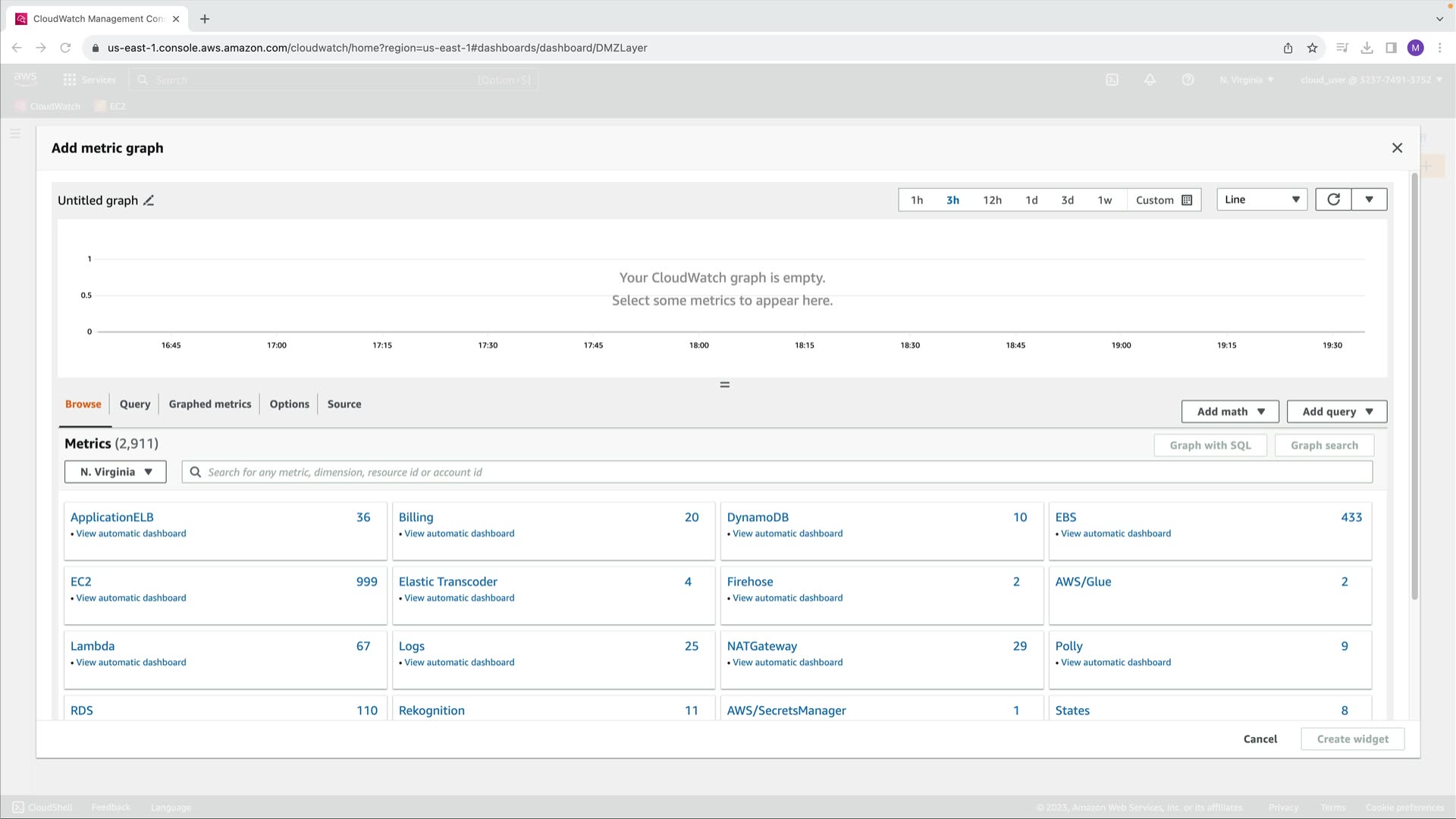Select the 1w time range
The width and height of the screenshot is (1456, 819).
point(1104,200)
